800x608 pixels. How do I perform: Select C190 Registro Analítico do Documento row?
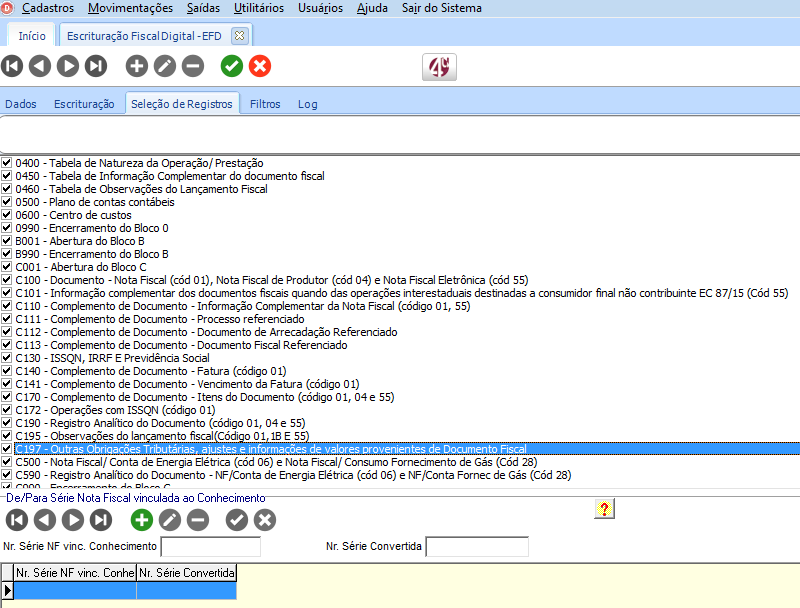(x=160, y=423)
